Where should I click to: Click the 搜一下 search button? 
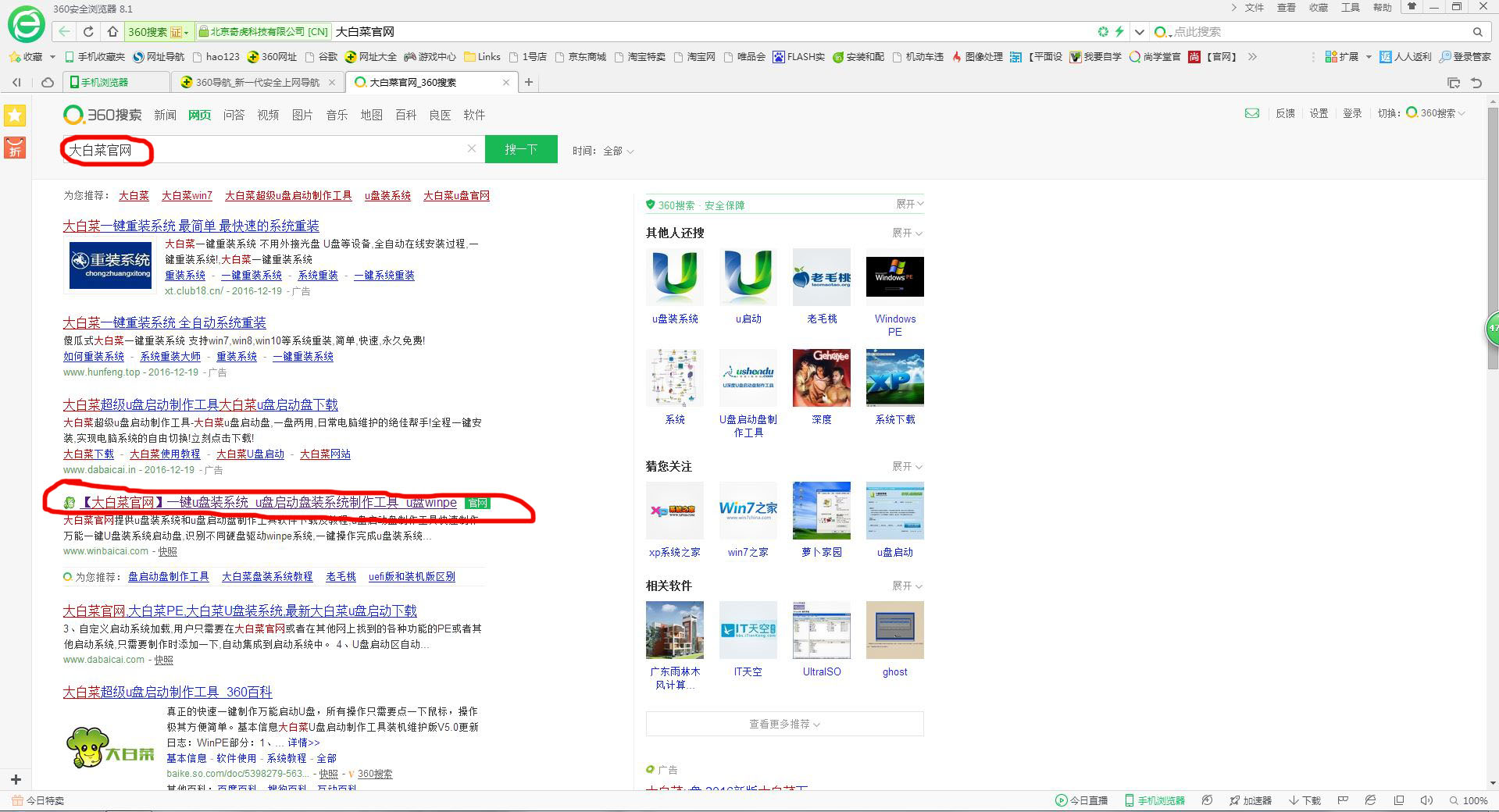521,149
